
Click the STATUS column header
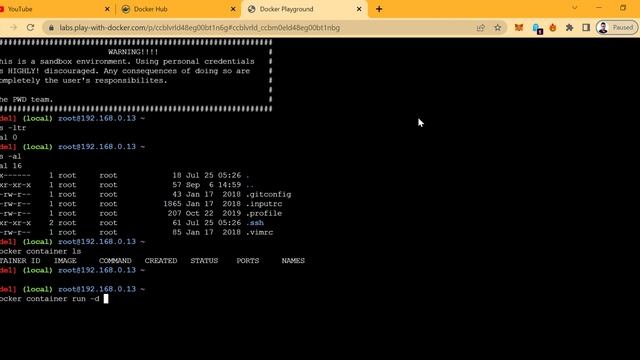coord(204,261)
